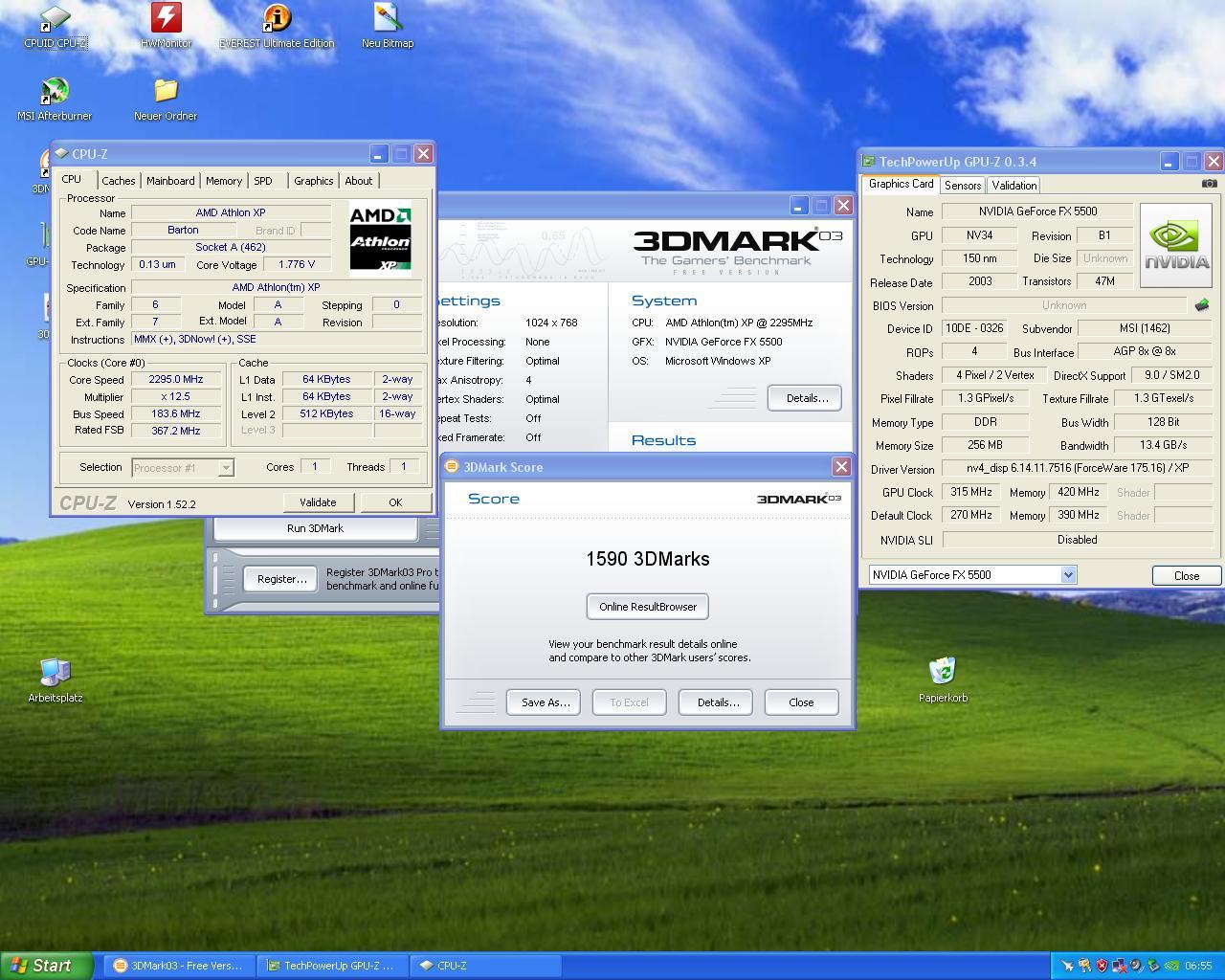Screen dimensions: 1225x980
Task: Click the Run 3DMark button
Action: pos(315,528)
